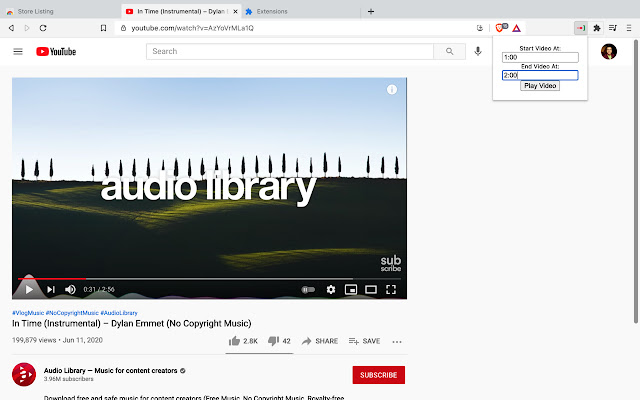Click the Play Video button in popup
The width and height of the screenshot is (640, 400).
tap(540, 86)
